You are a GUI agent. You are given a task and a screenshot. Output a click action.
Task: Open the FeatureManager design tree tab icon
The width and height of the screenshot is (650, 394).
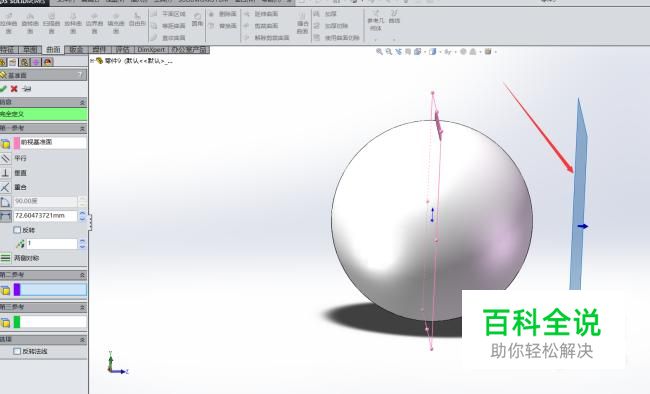tap(2, 62)
